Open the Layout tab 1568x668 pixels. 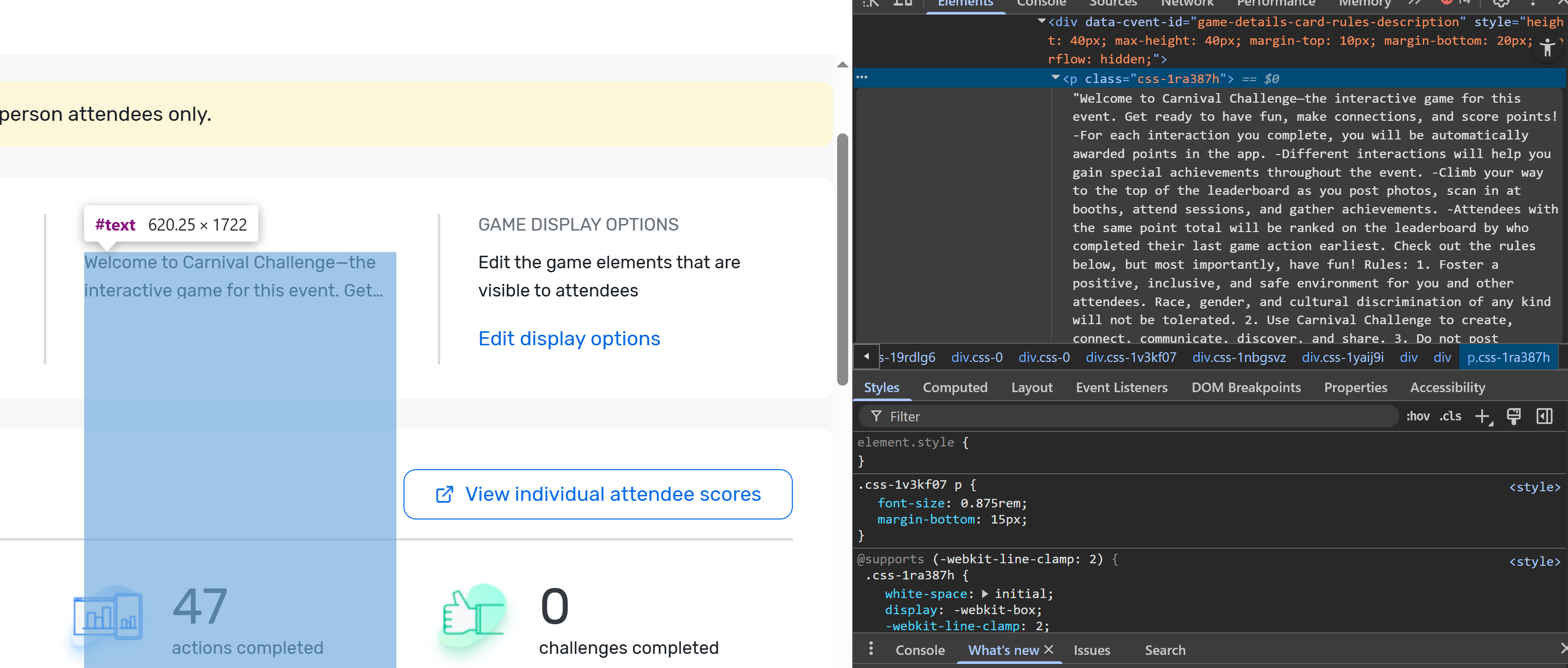[x=1031, y=388]
